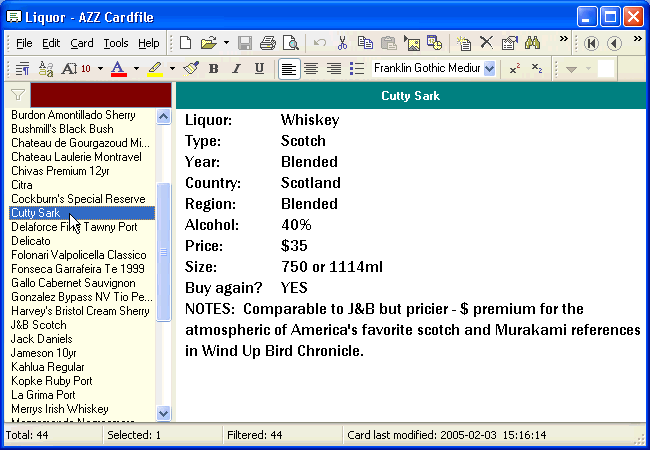This screenshot has height=450, width=650.
Task: Toggle superscript x² formatting
Action: pos(514,68)
